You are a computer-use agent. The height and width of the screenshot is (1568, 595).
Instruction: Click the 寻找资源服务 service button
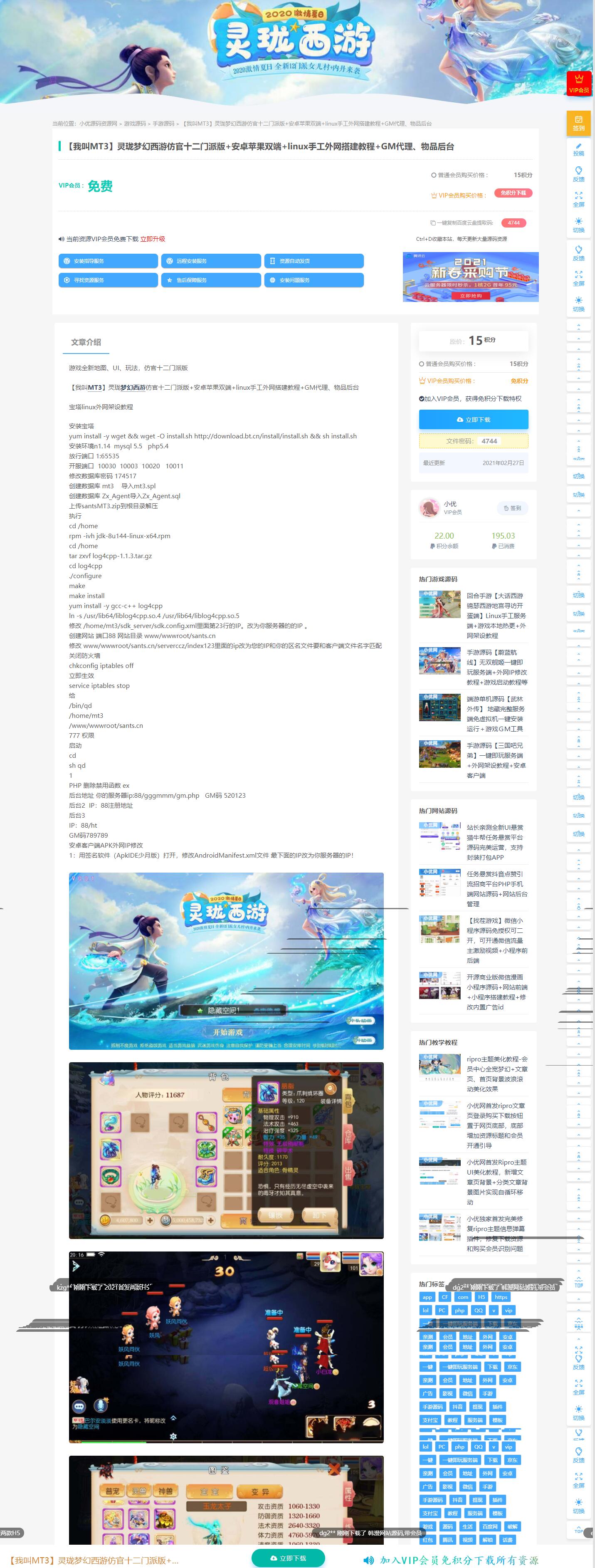coord(108,280)
